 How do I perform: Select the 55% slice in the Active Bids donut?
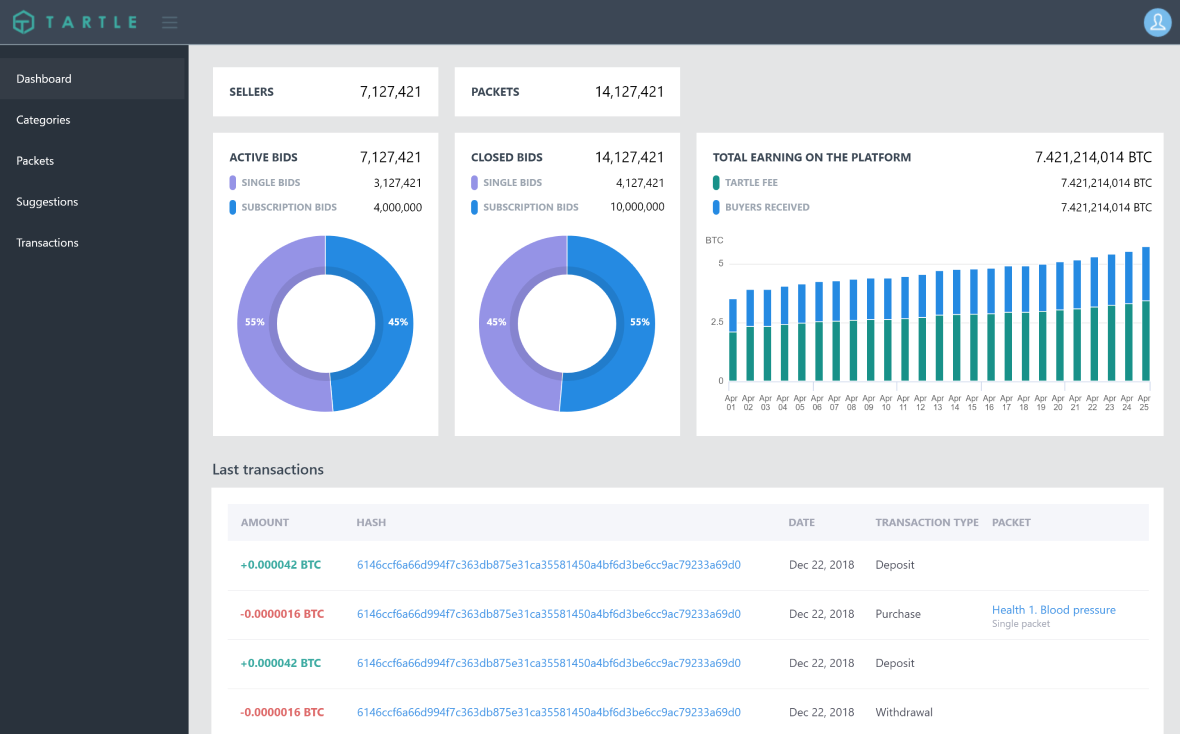click(x=254, y=322)
